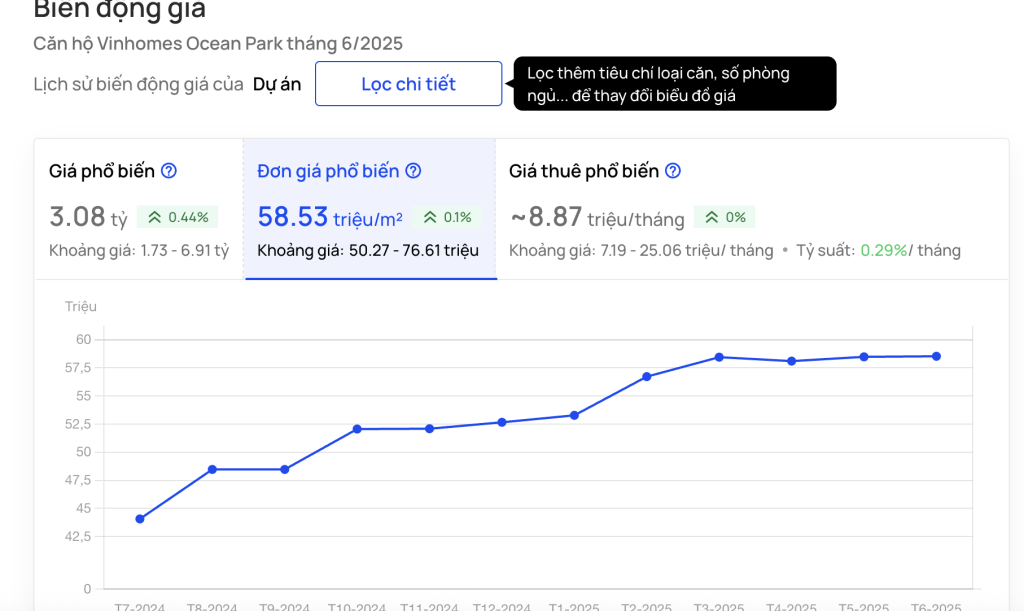Click the '47,5' y-axis label
The image size is (1024, 611).
pos(78,480)
